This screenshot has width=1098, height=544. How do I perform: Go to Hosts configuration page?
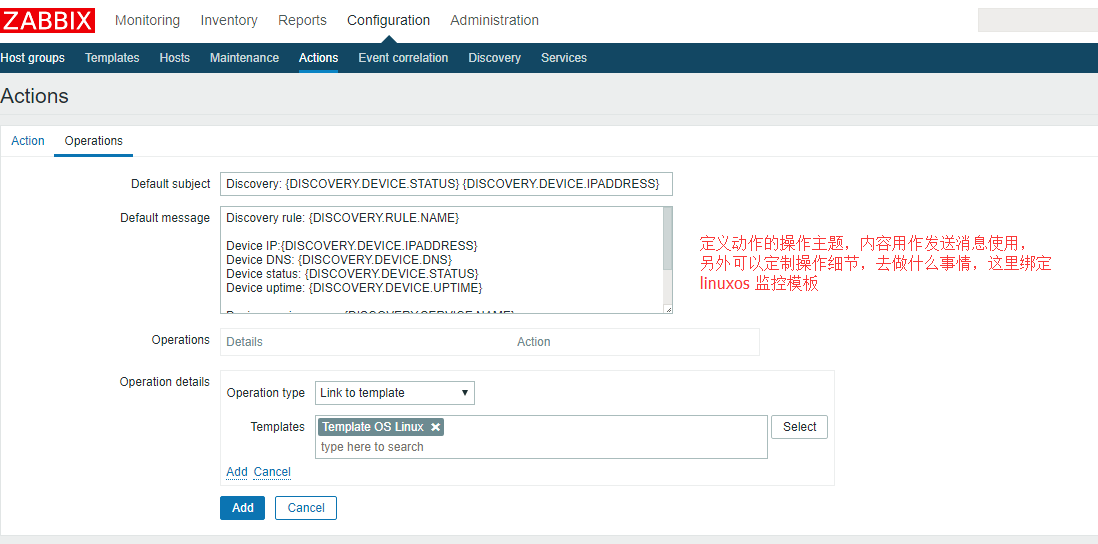pos(174,58)
